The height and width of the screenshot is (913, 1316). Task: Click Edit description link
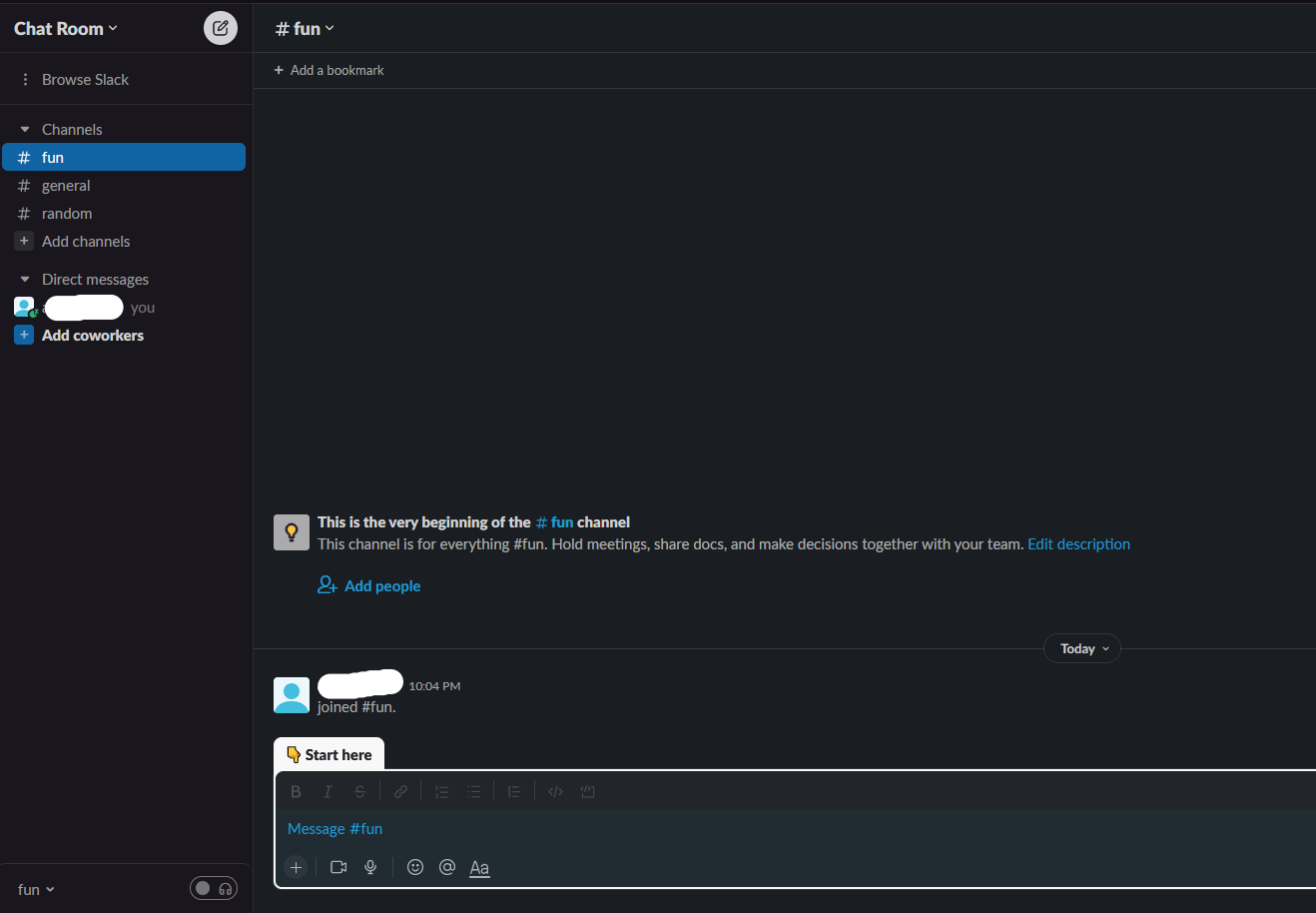1079,544
